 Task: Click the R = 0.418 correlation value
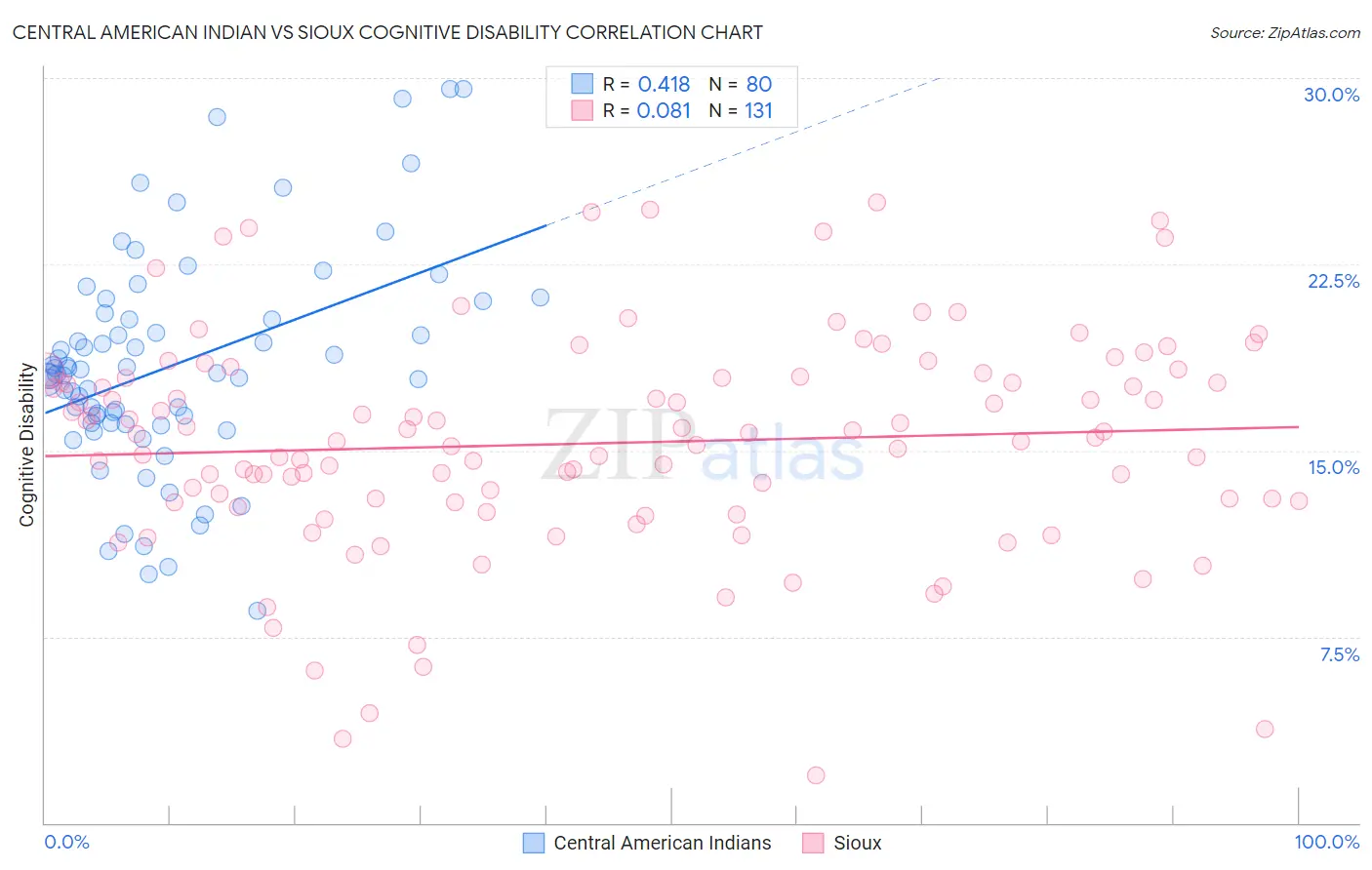tap(646, 84)
